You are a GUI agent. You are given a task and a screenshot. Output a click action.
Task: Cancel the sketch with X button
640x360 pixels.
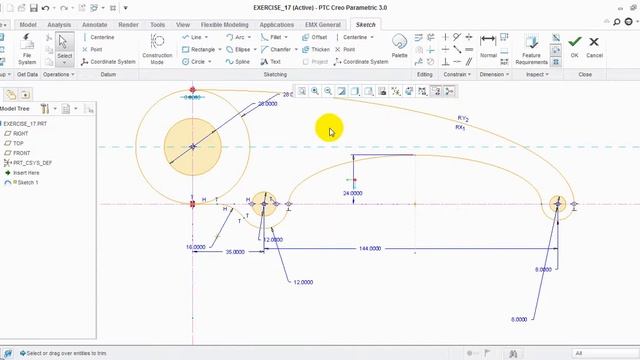click(594, 46)
